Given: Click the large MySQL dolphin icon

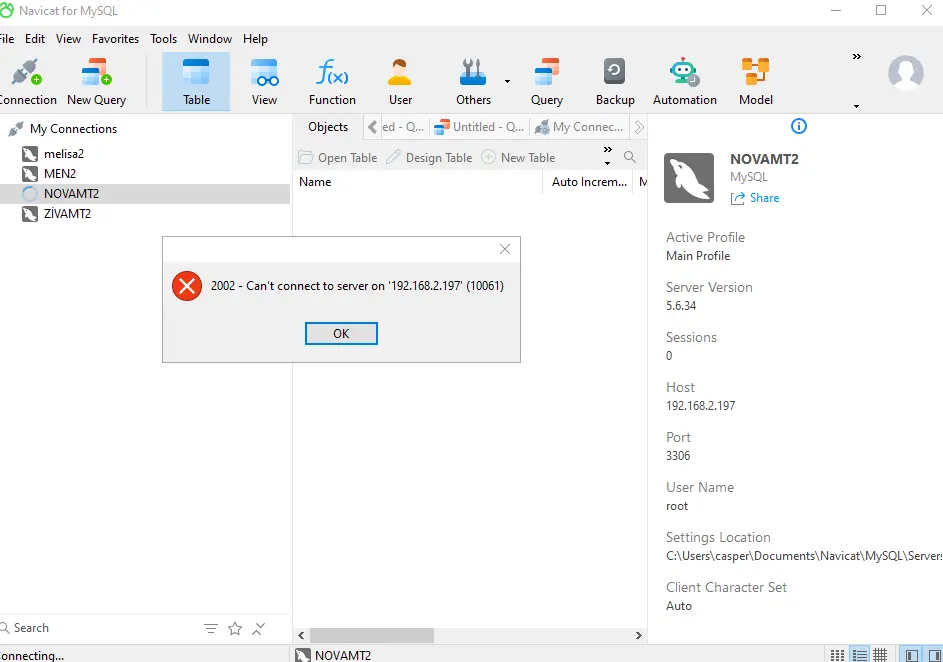Looking at the screenshot, I should pyautogui.click(x=689, y=178).
